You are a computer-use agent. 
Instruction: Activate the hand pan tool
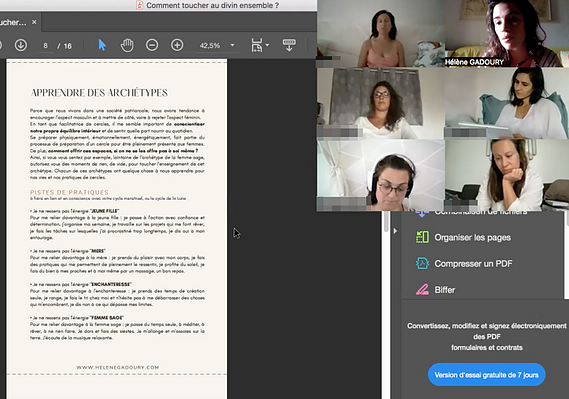click(x=127, y=45)
